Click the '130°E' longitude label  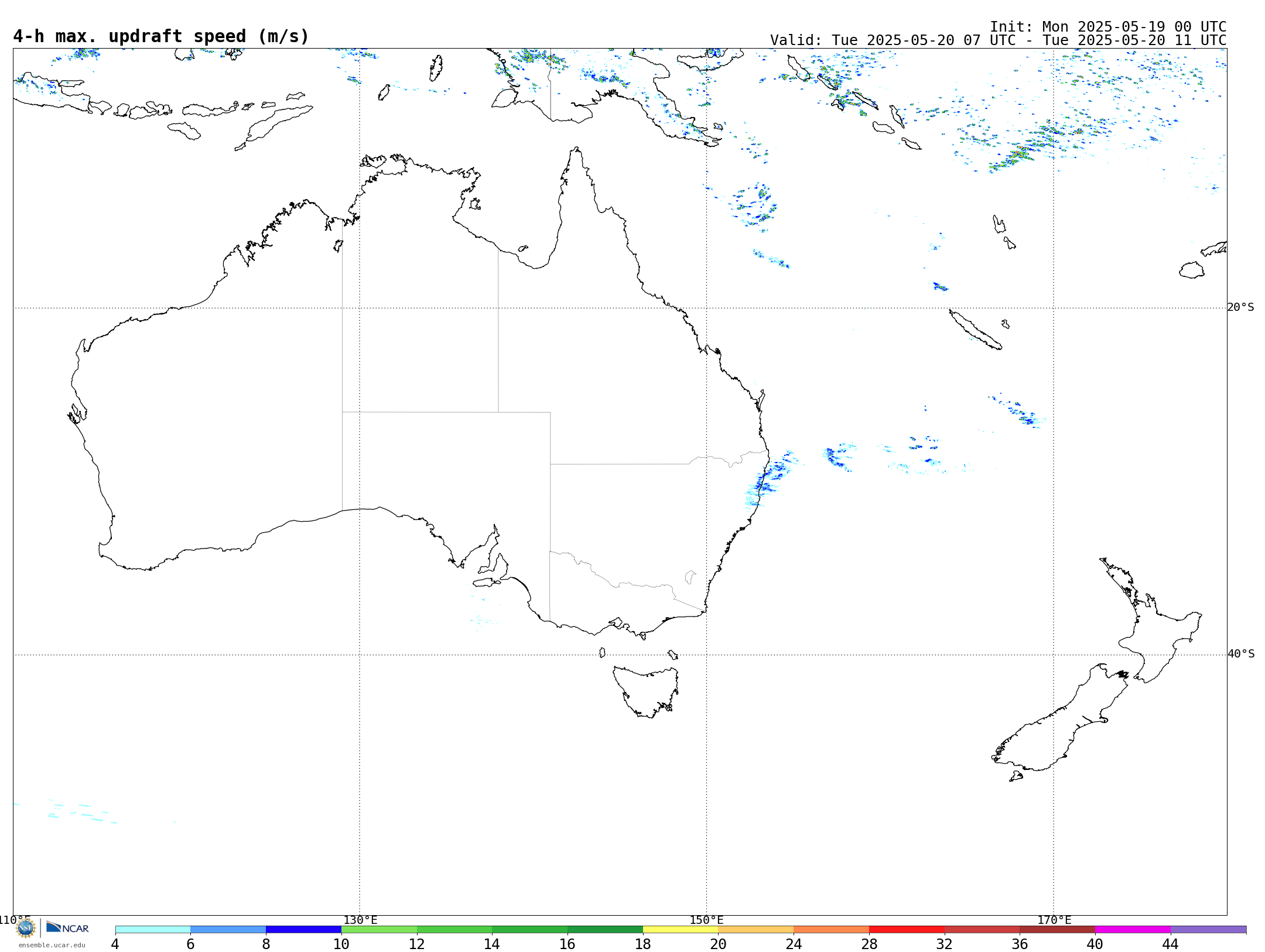point(360,920)
